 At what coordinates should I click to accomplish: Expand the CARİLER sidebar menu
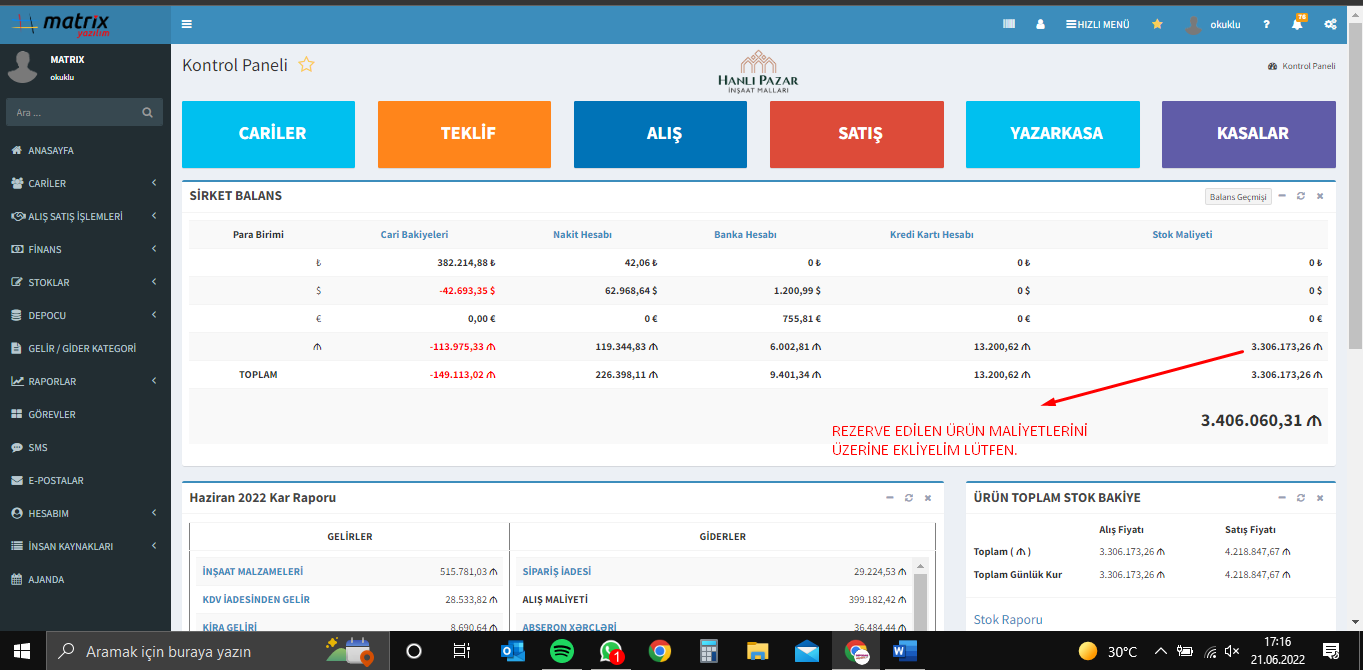pyautogui.click(x=85, y=184)
